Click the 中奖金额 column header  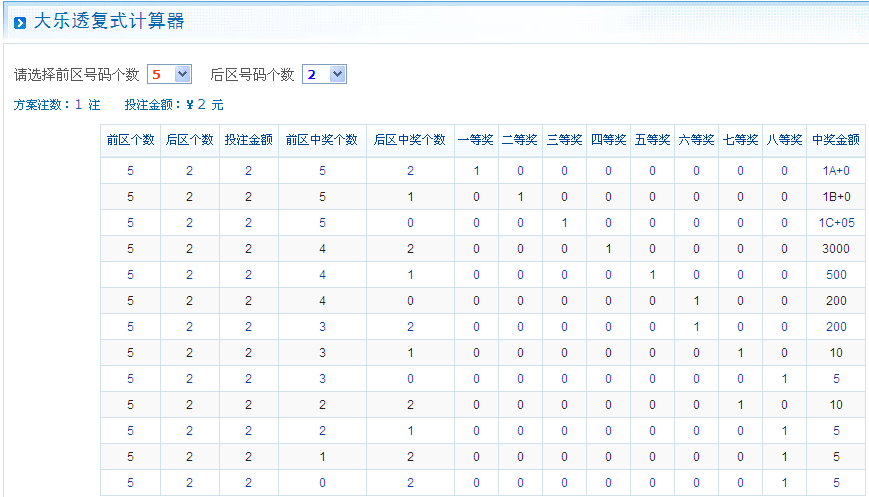tap(836, 140)
